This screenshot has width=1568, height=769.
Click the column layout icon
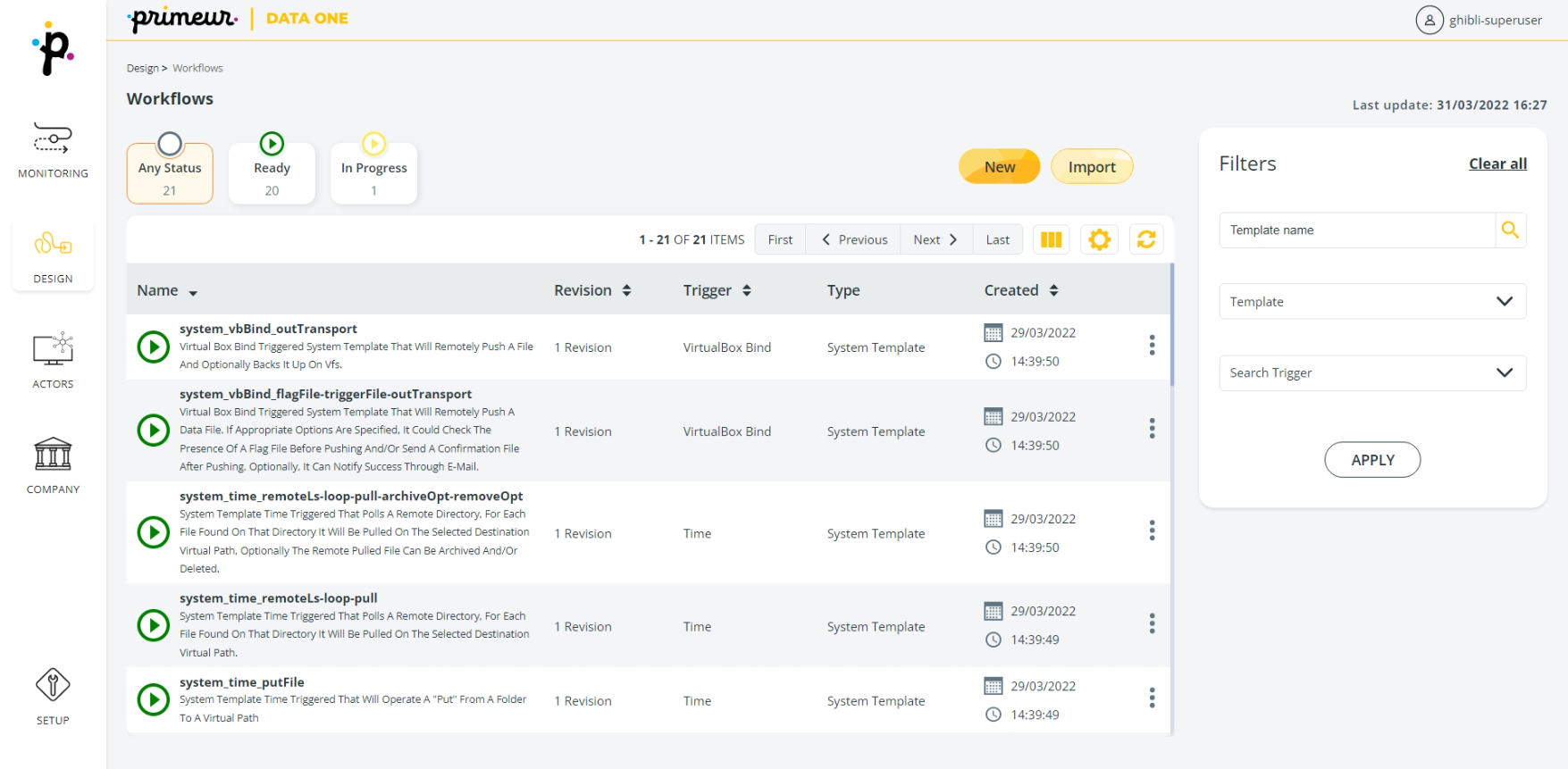click(x=1052, y=239)
